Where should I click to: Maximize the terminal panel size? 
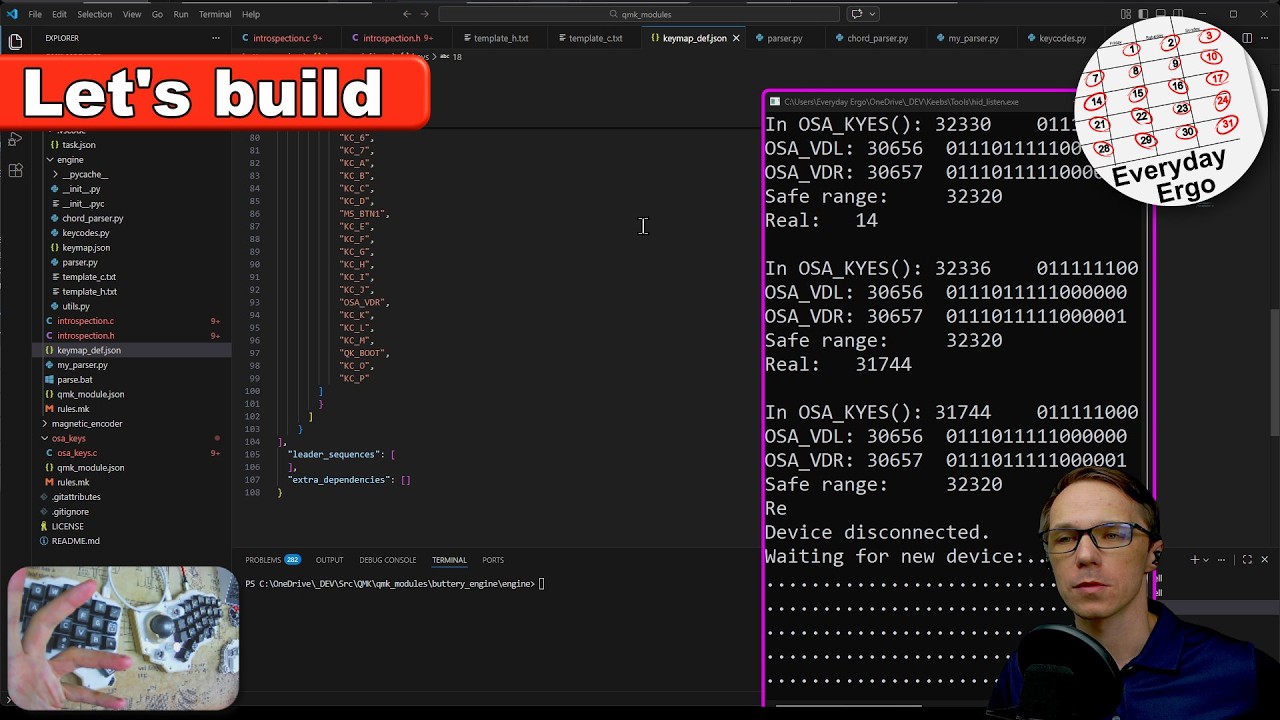coord(1247,560)
